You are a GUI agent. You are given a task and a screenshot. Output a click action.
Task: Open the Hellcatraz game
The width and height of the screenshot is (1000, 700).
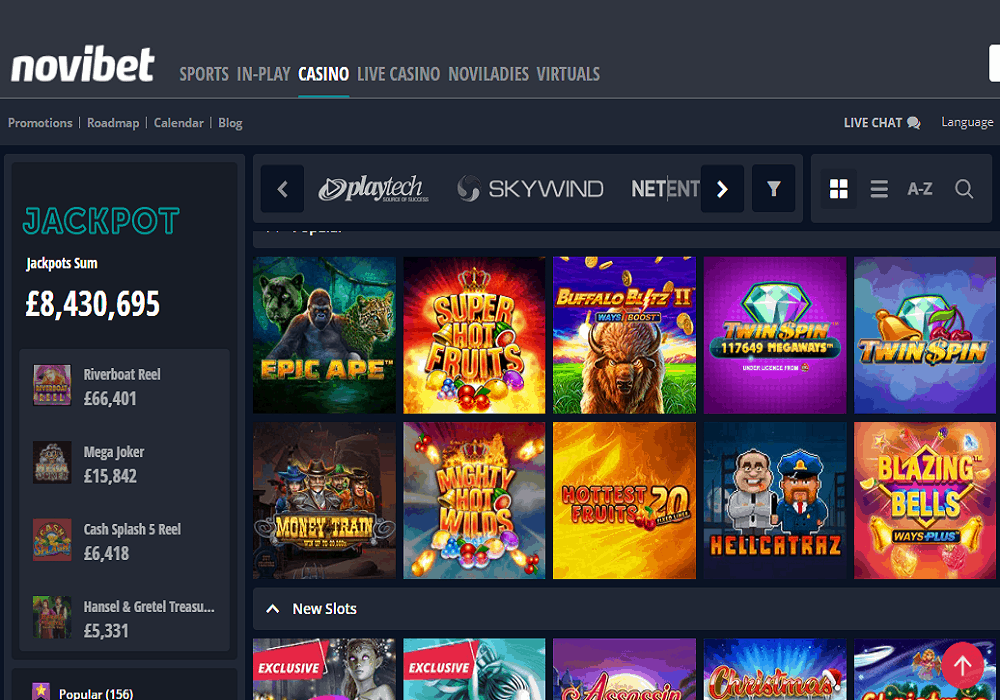point(775,500)
